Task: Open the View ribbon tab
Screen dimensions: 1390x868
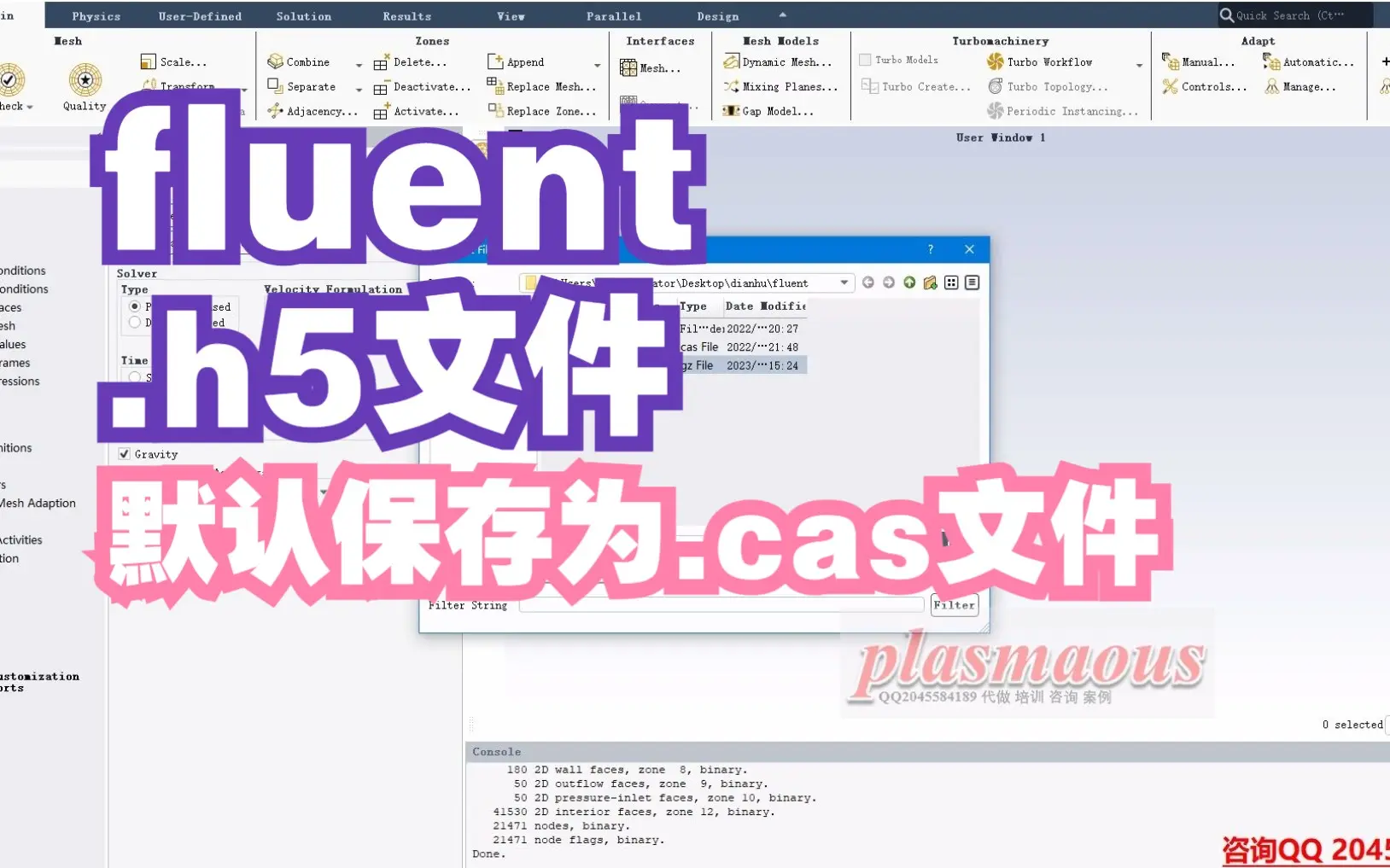Action: pyautogui.click(x=511, y=16)
